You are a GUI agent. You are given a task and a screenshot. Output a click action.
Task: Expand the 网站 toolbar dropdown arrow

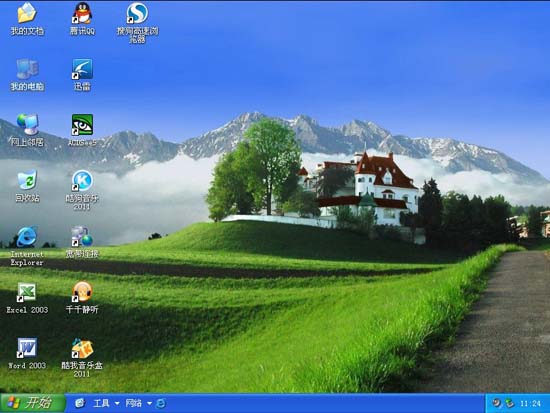tap(149, 403)
